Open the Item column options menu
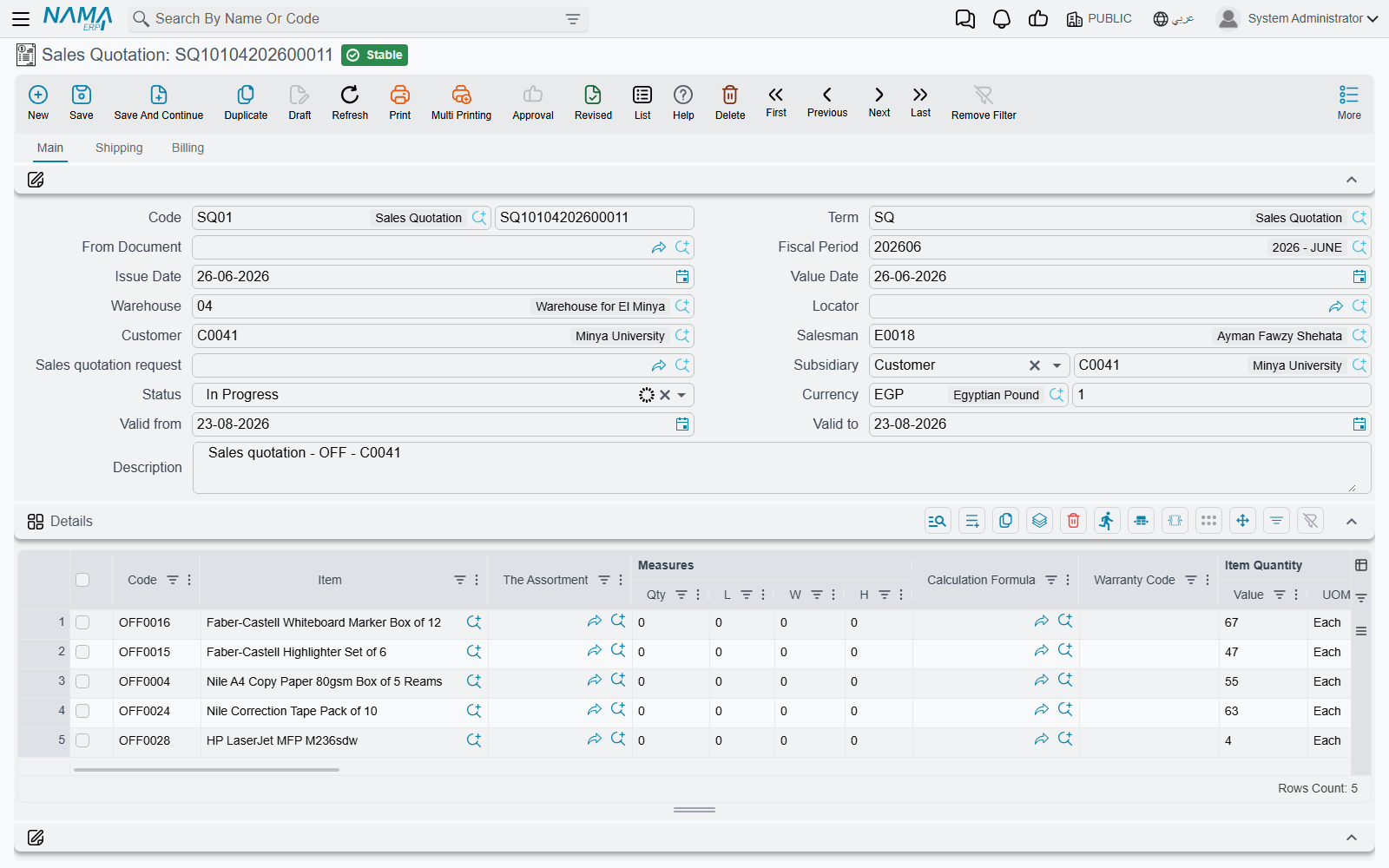The image size is (1389, 868). [477, 580]
